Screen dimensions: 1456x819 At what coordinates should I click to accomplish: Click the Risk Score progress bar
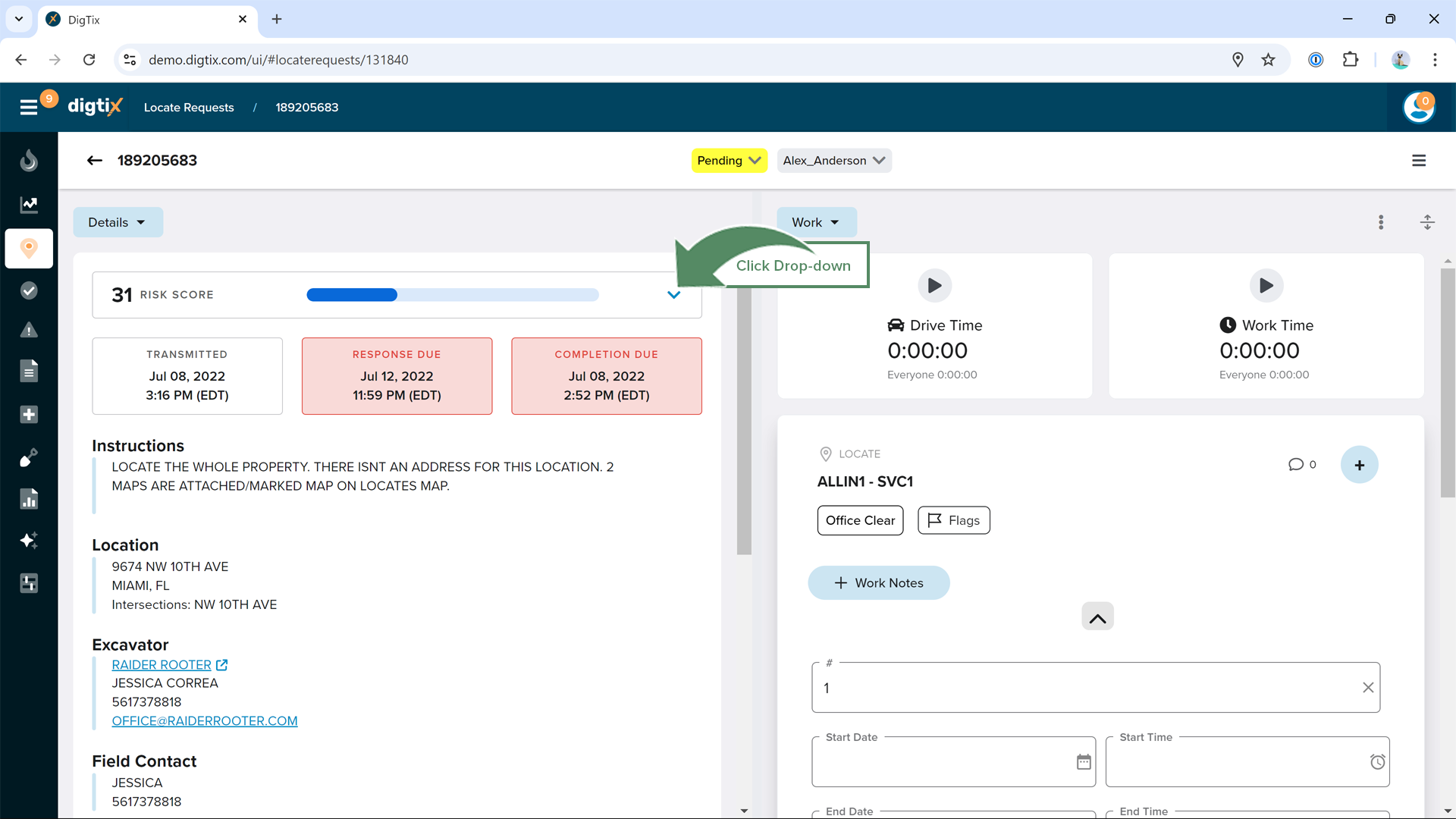[x=452, y=295]
